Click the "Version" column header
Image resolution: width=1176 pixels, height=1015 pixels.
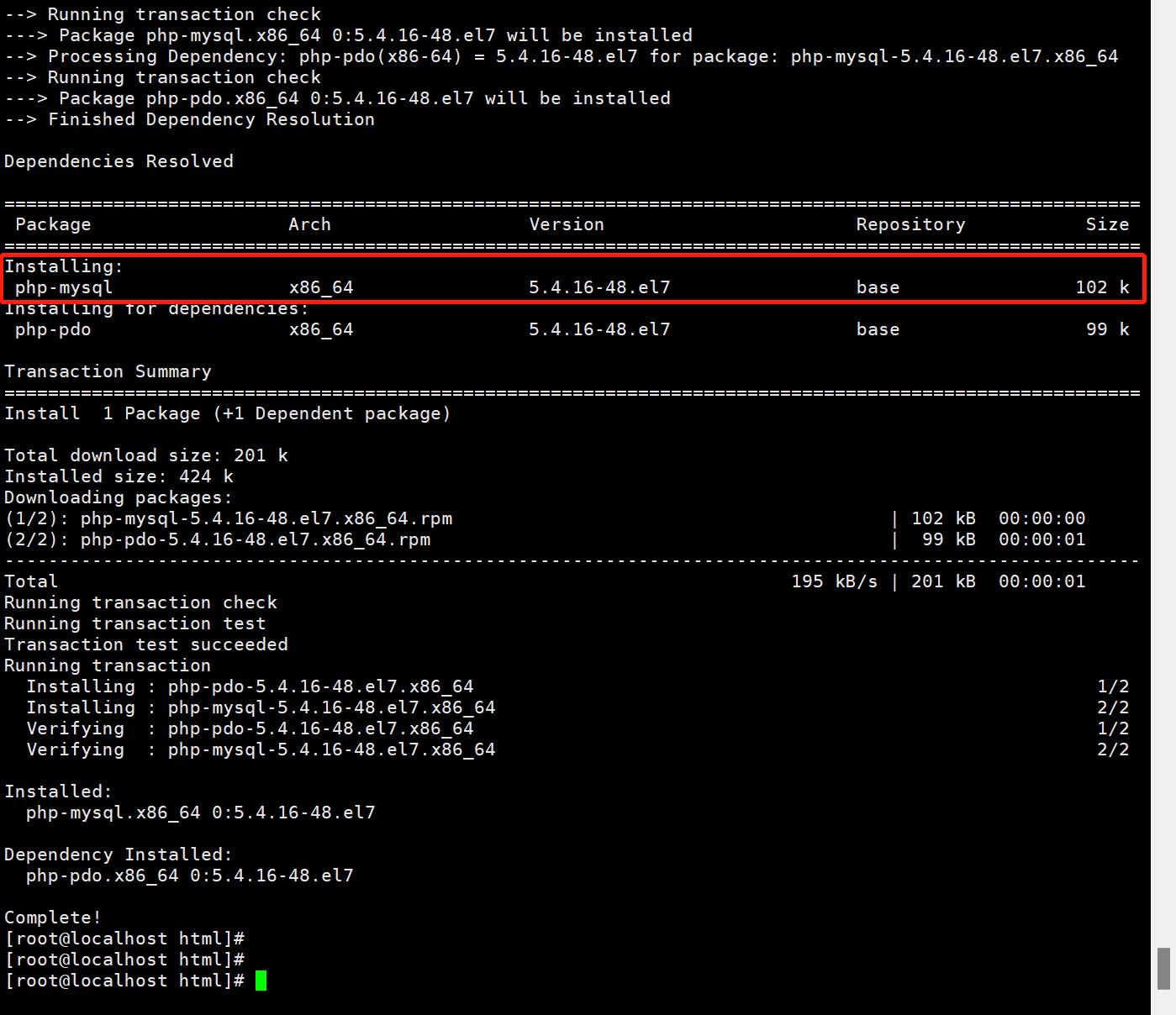[567, 224]
